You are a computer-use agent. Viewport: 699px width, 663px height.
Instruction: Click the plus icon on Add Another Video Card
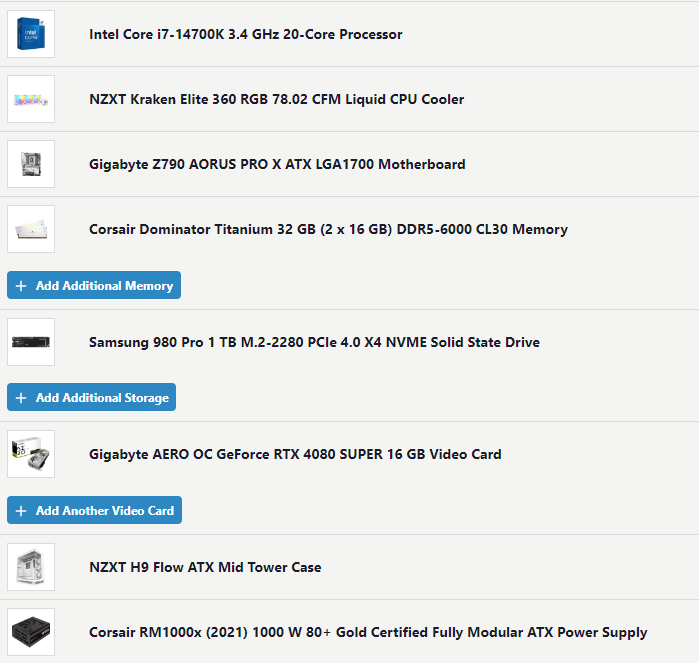(21, 511)
